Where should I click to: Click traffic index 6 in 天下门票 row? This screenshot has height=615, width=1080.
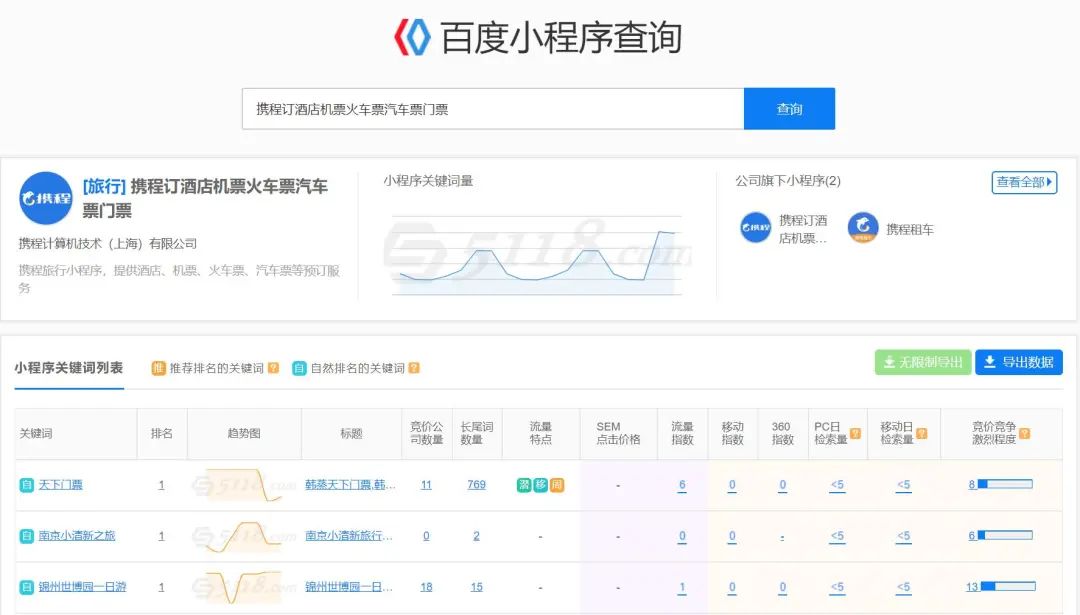click(682, 485)
